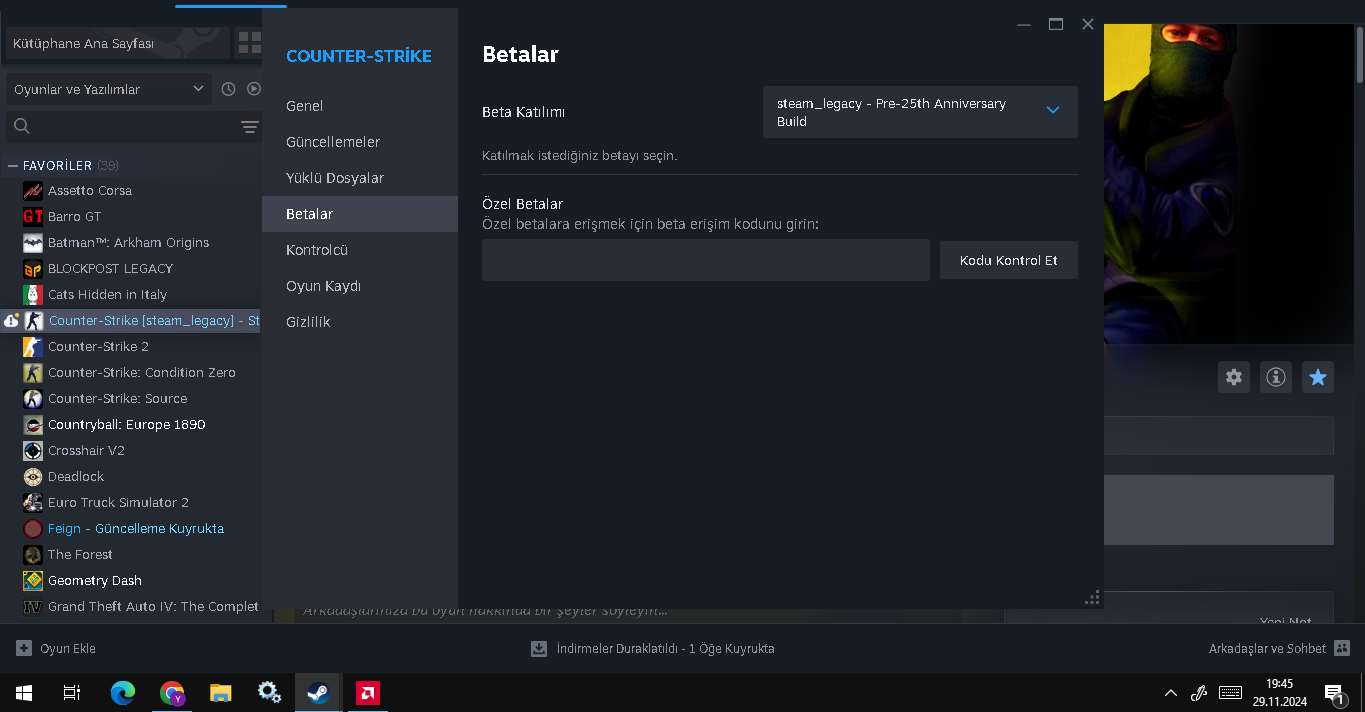The width and height of the screenshot is (1365, 712).
Task: Click the game info icon
Action: click(x=1276, y=377)
